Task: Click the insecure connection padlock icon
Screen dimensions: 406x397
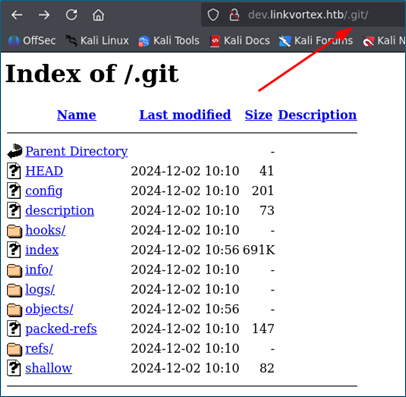Action: 234,15
